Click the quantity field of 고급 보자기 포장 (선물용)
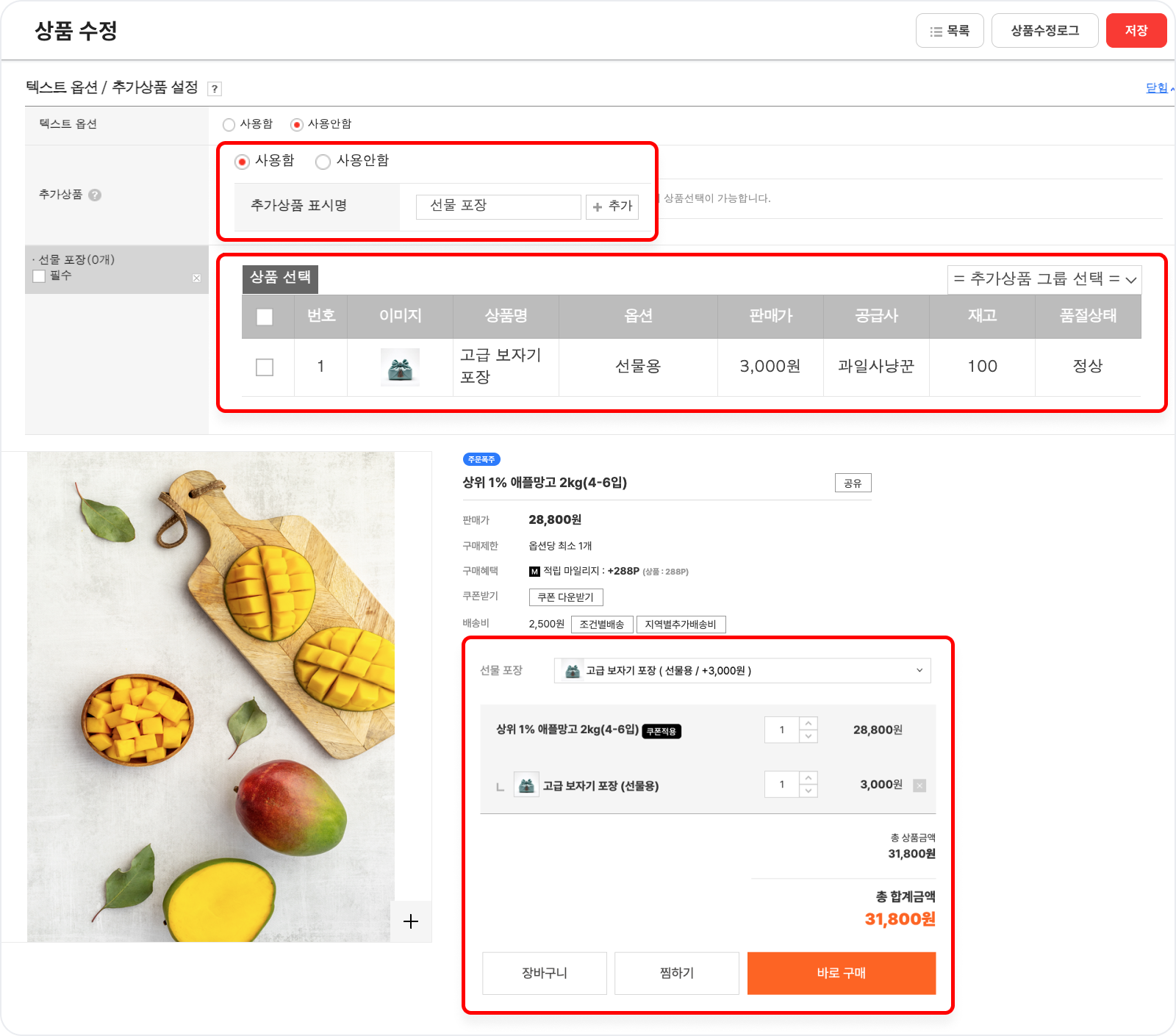 pos(782,785)
